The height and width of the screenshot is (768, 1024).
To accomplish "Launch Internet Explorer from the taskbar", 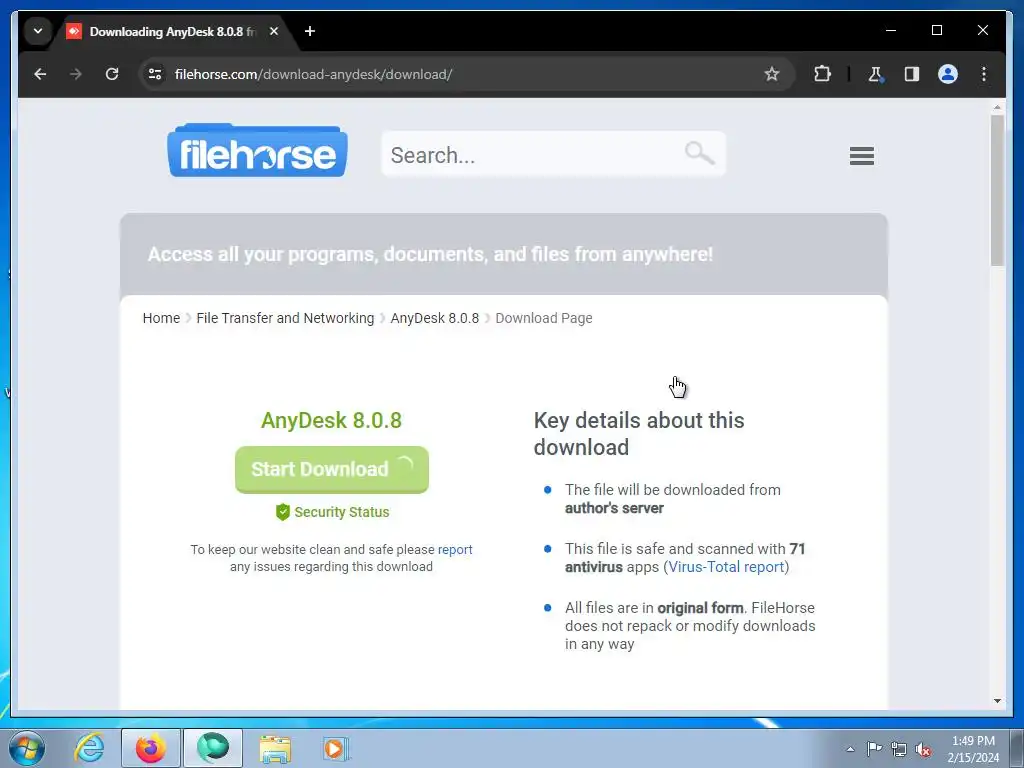I will (89, 748).
